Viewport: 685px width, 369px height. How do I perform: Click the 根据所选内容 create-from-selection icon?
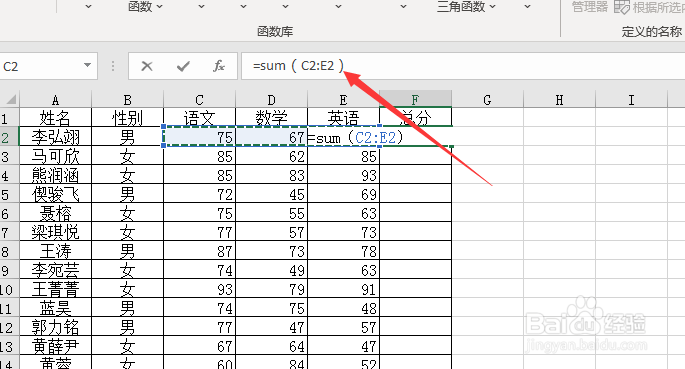[622, 7]
